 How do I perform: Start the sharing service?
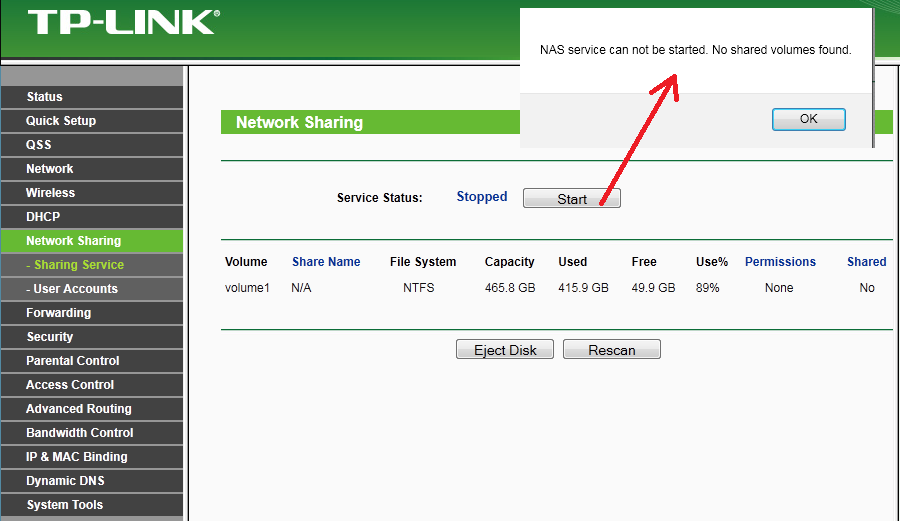pos(572,199)
